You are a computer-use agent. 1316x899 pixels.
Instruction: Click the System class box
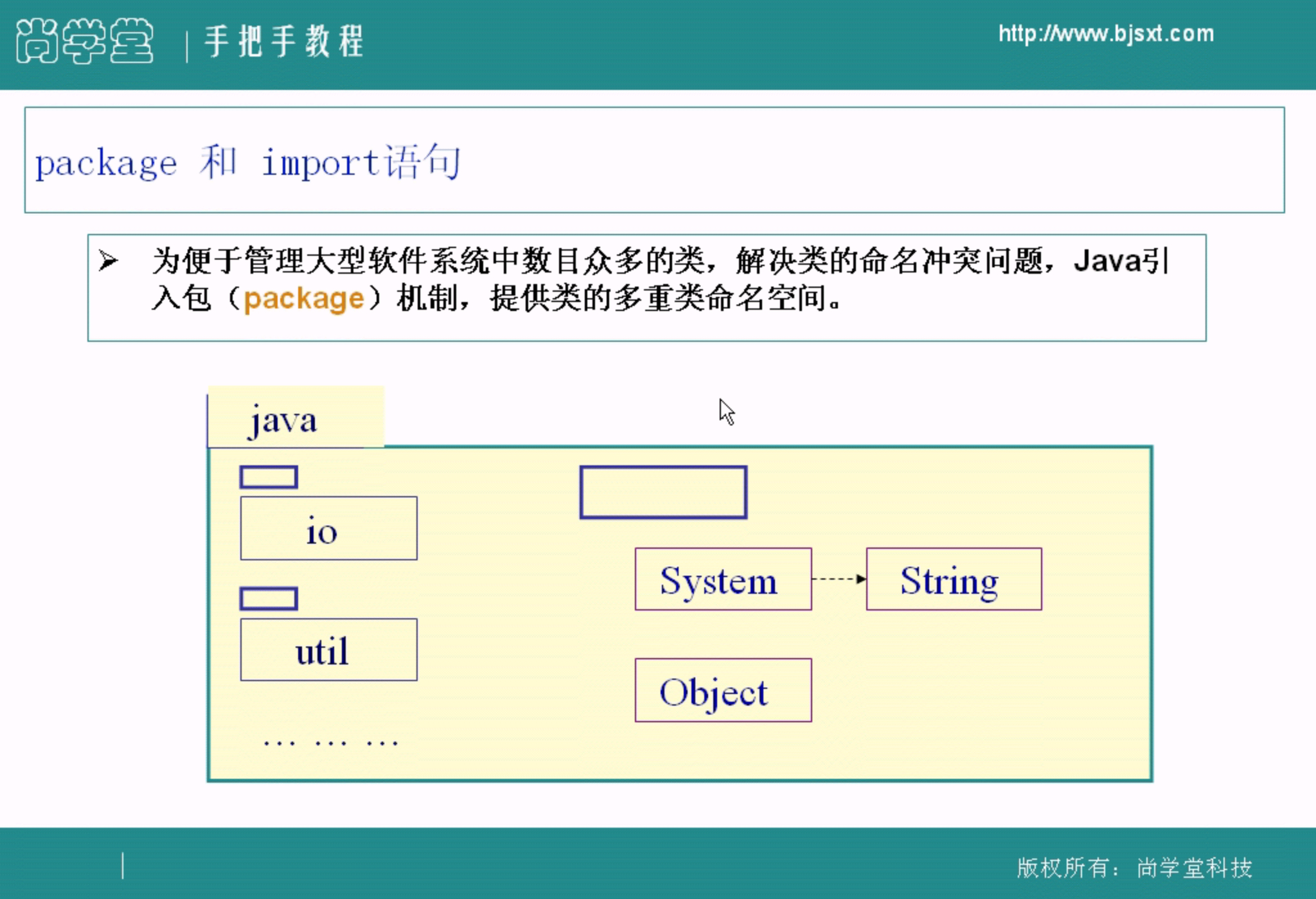[x=723, y=580]
